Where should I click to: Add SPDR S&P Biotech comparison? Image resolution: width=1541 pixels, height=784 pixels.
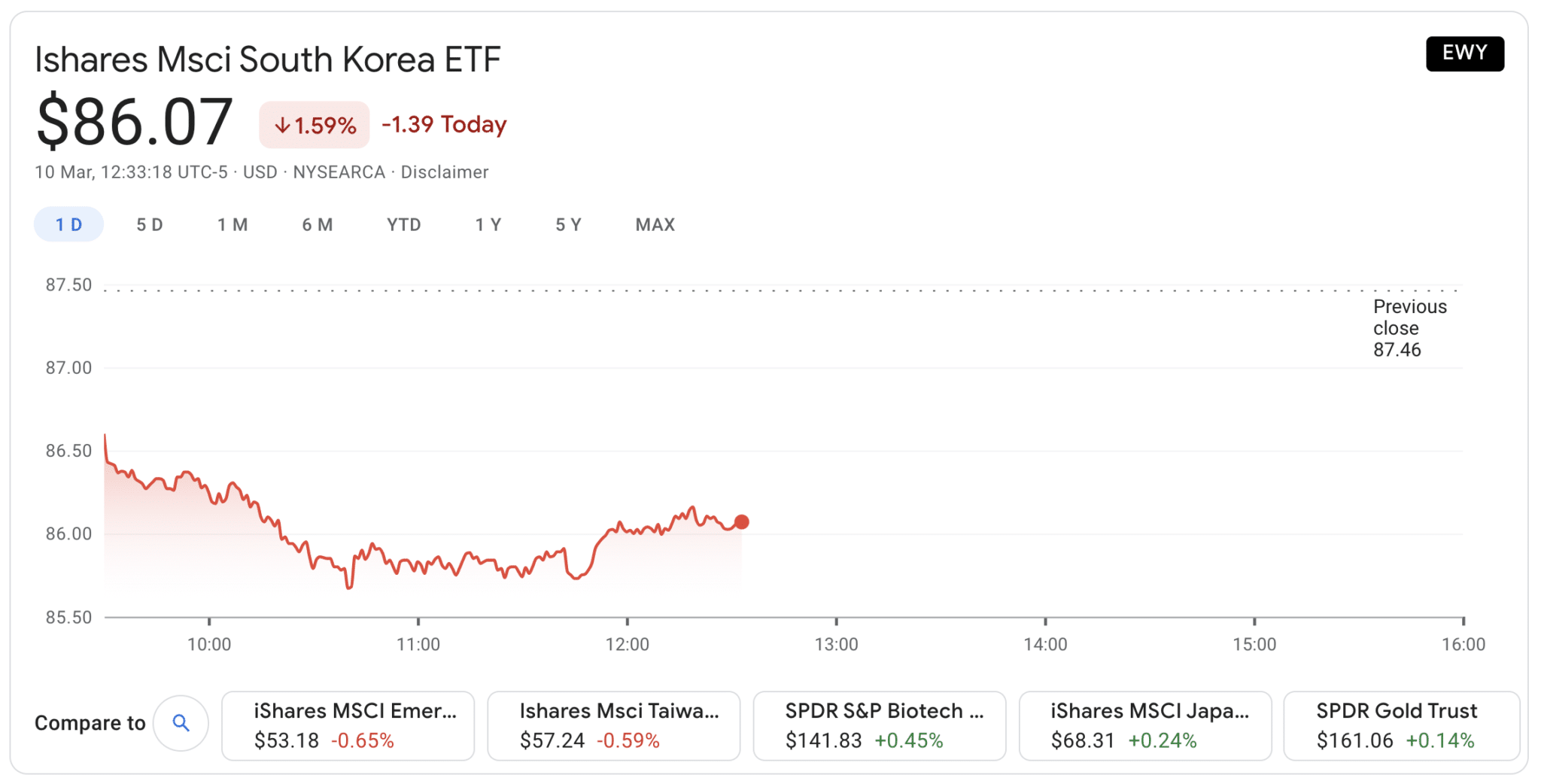879,725
